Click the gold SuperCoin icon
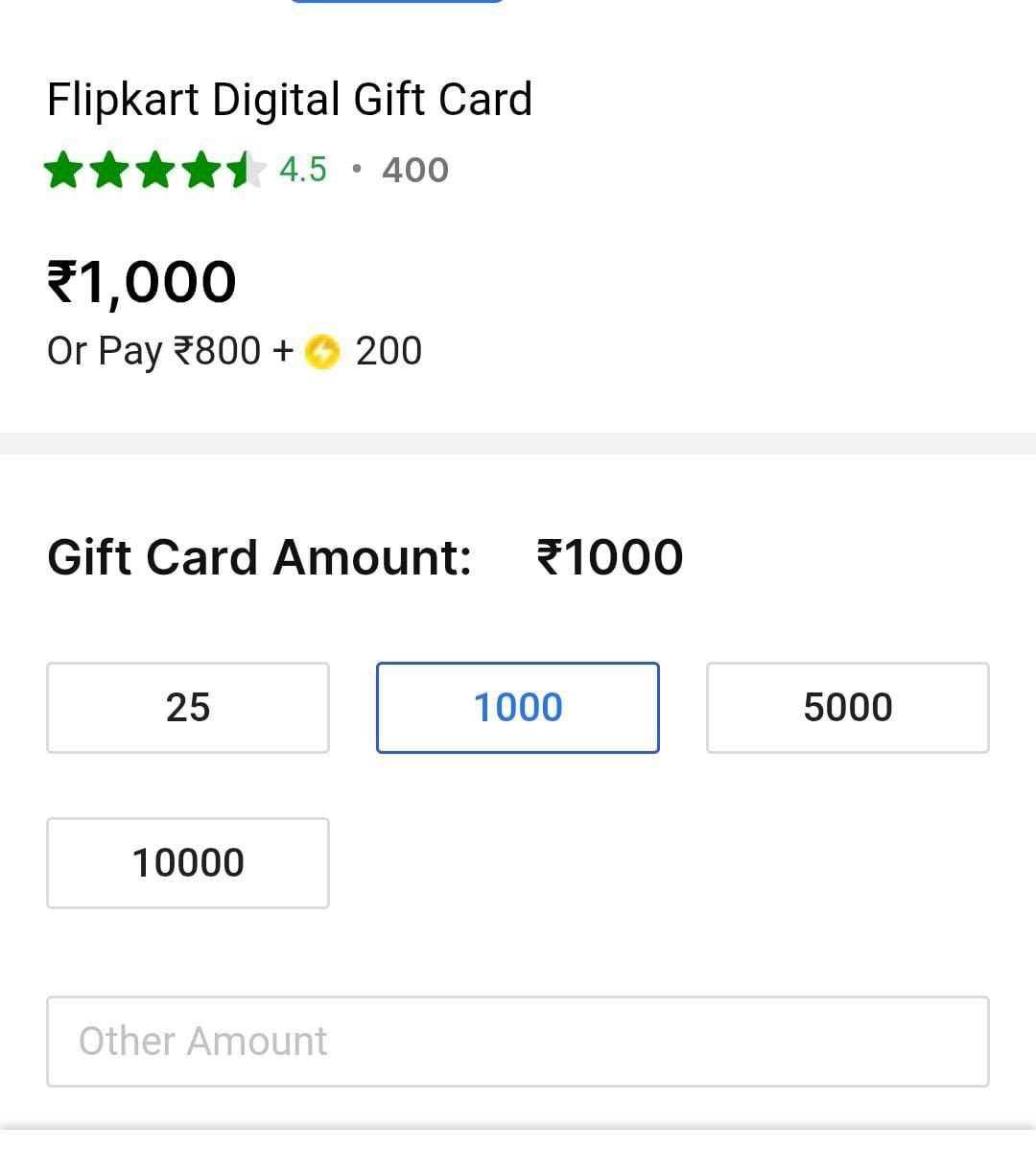Screen dimensions: 1036x1149 click(322, 352)
